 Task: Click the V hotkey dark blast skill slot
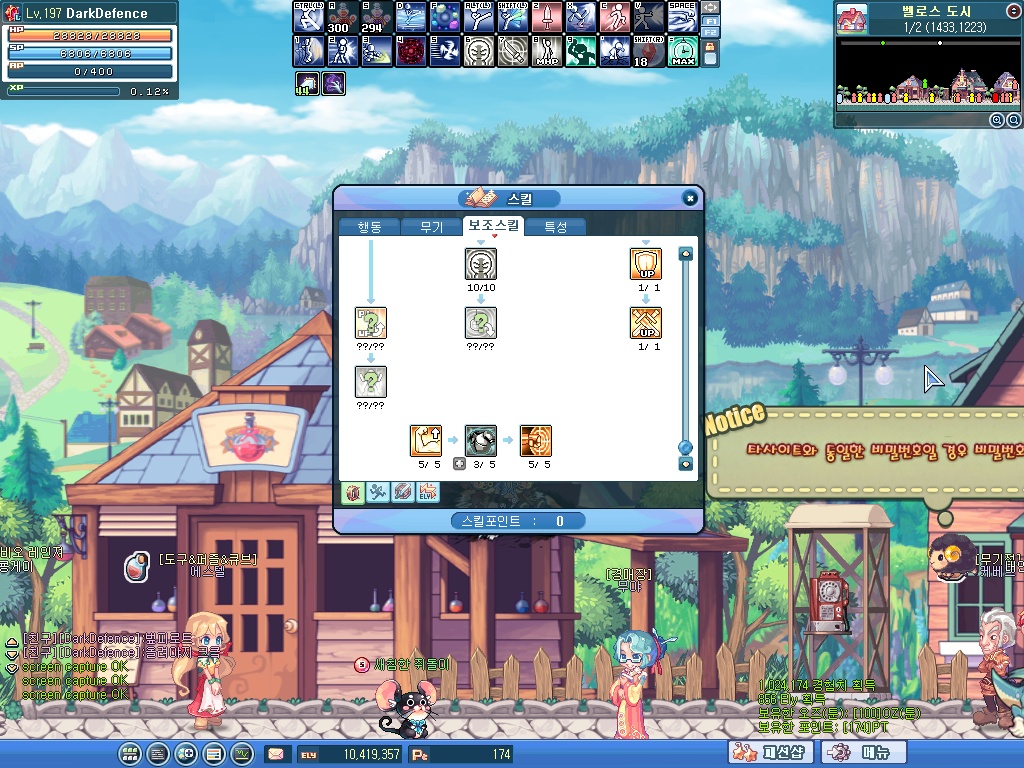coord(648,17)
